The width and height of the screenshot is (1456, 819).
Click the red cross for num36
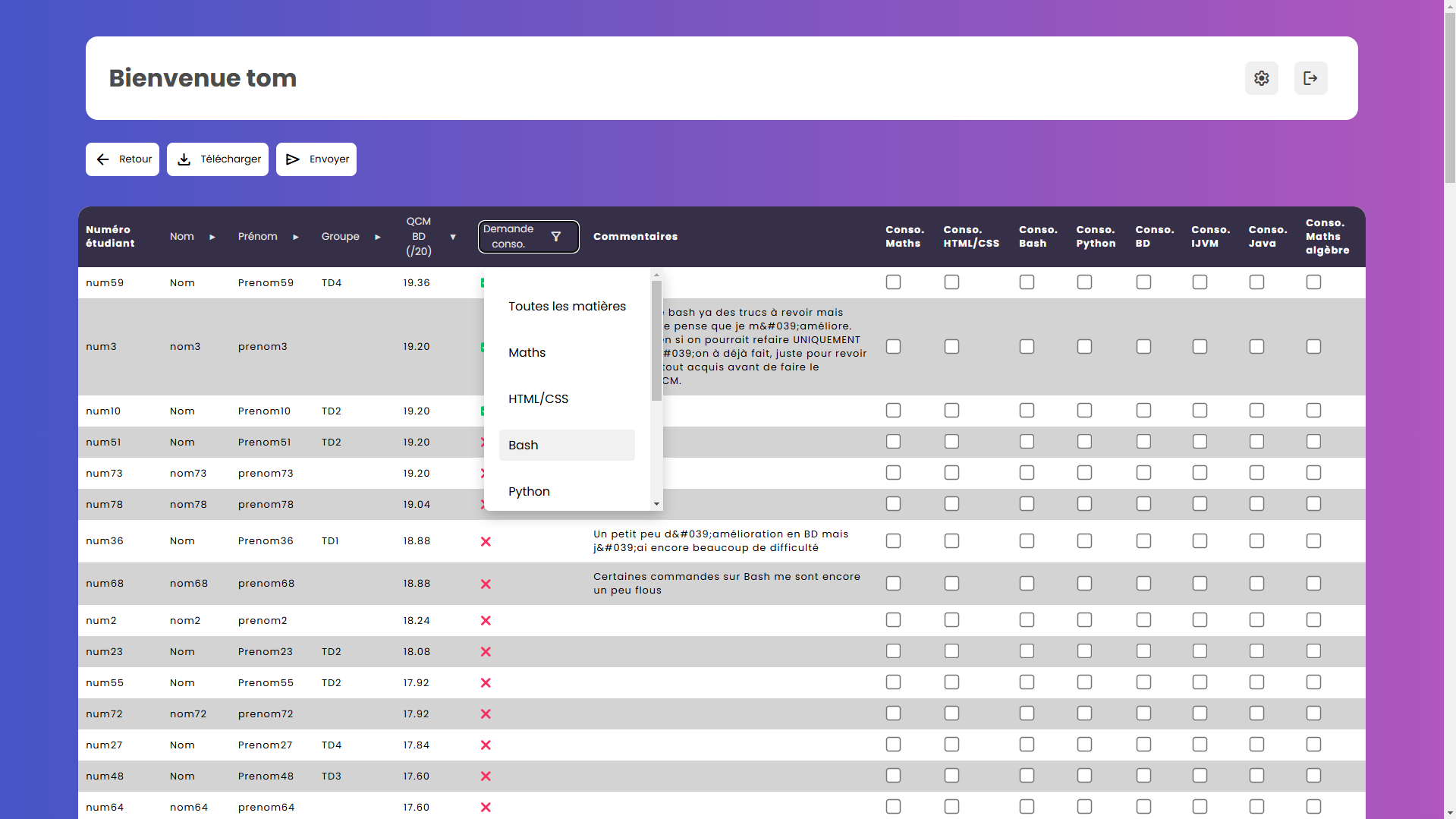point(486,541)
